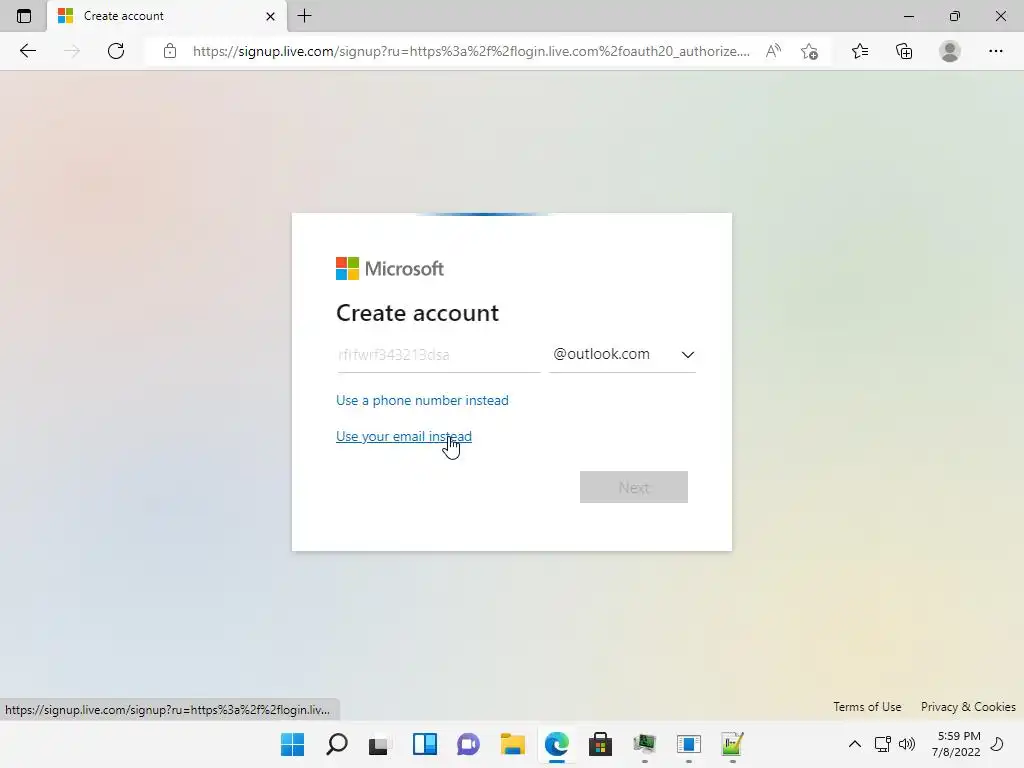Select the Create account browser tab
This screenshot has height=768, width=1024.
(x=167, y=16)
